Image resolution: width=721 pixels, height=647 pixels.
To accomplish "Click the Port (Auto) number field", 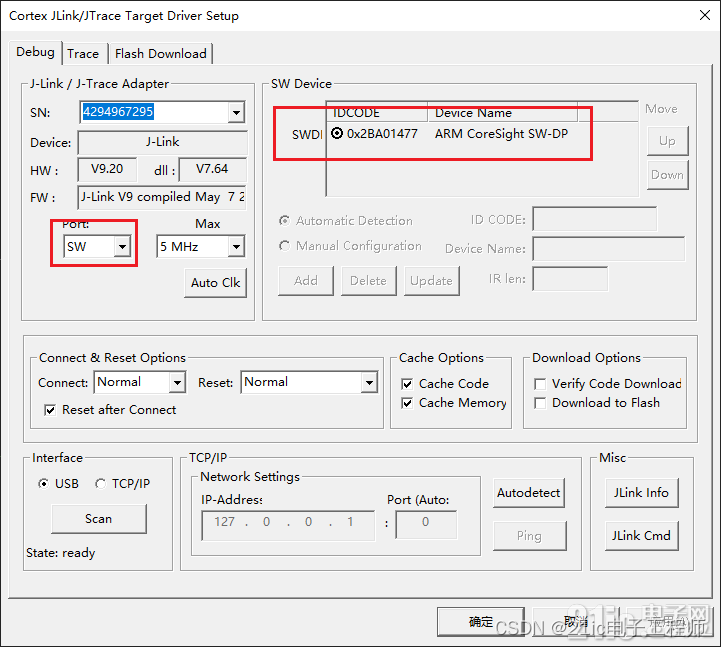I will point(426,524).
